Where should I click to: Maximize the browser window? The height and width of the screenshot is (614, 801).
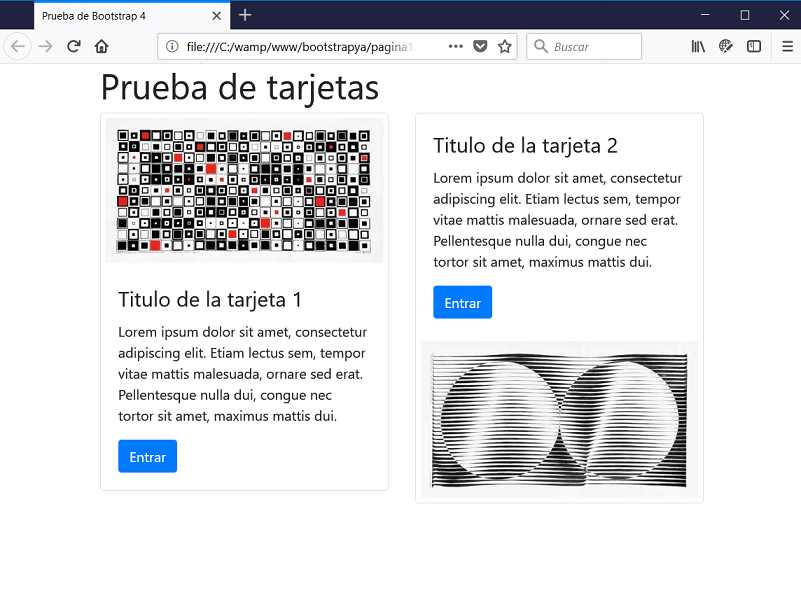point(745,15)
